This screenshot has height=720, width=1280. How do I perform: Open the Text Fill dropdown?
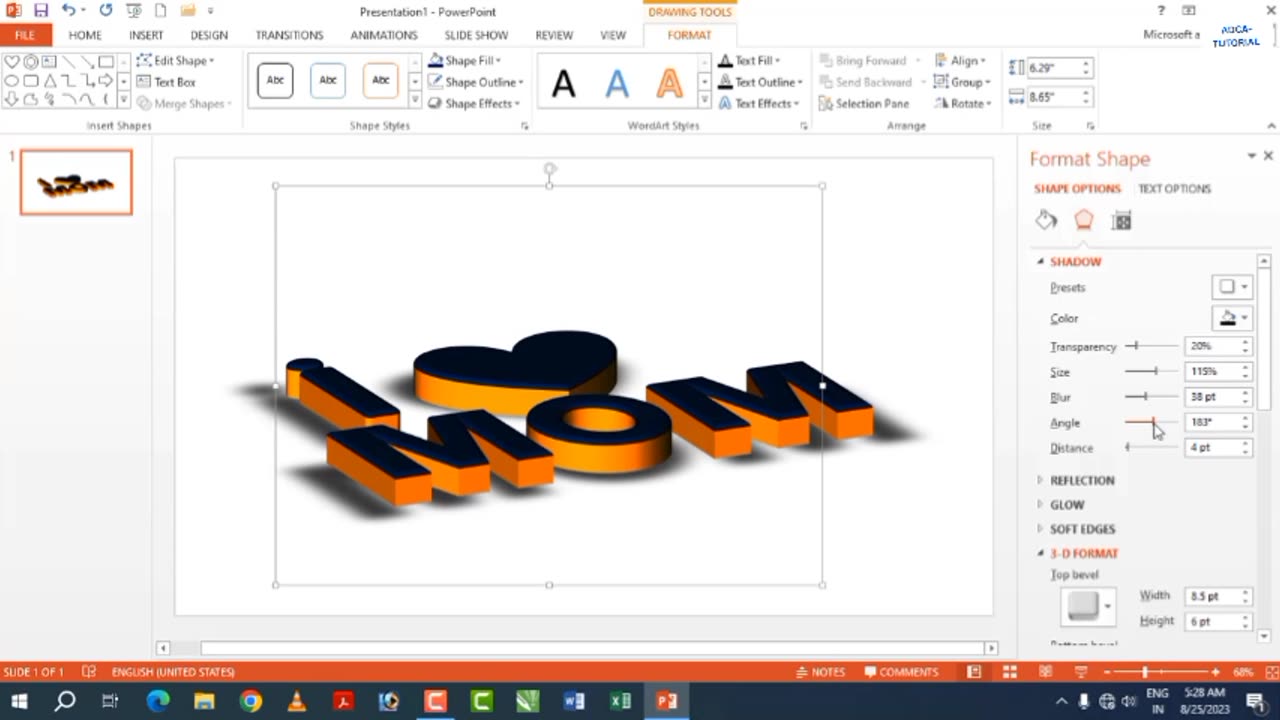coord(749,61)
